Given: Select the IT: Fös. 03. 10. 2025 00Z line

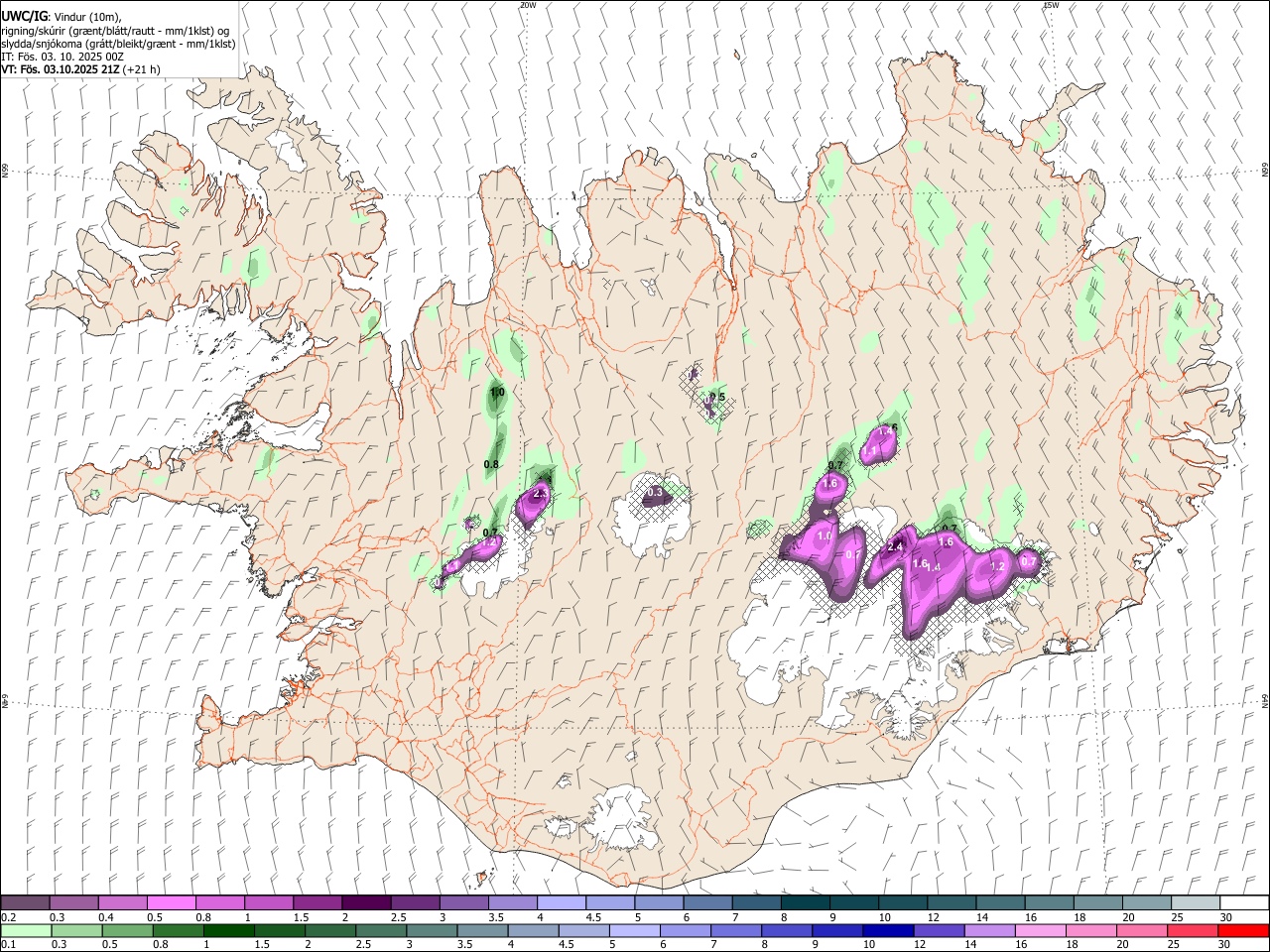Looking at the screenshot, I should tap(63, 57).
